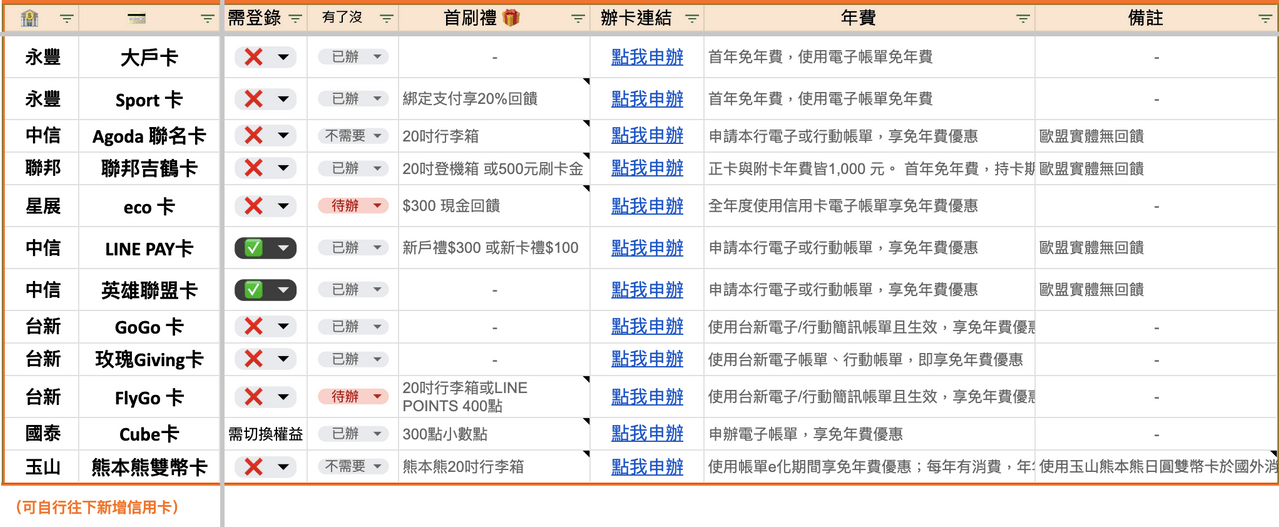This screenshot has width=1279, height=527.
Task: Follow the 點我申辦 link for Sport 卡
Action: pos(647,99)
